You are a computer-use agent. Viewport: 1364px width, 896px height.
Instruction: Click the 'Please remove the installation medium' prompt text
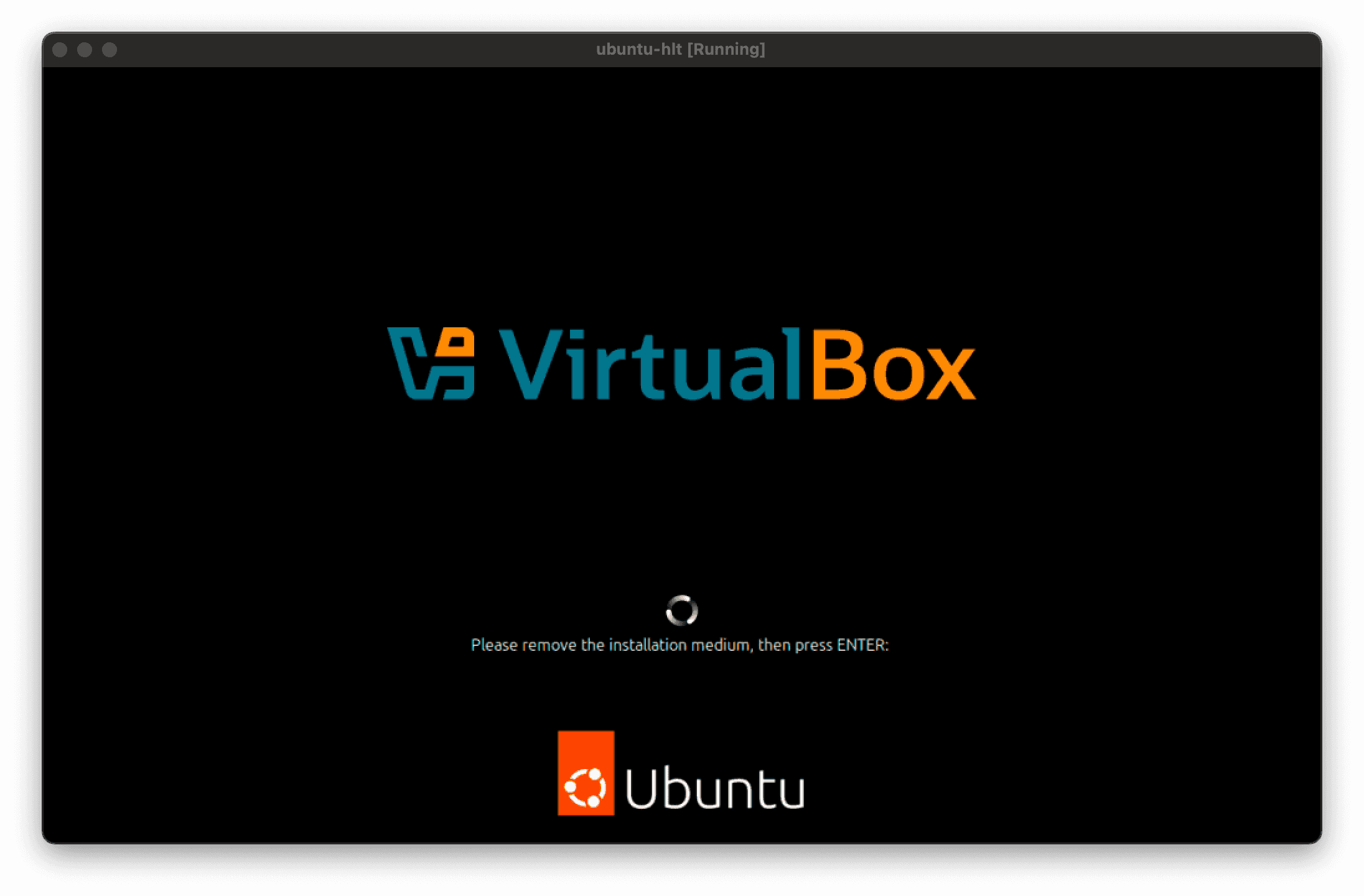(x=680, y=645)
